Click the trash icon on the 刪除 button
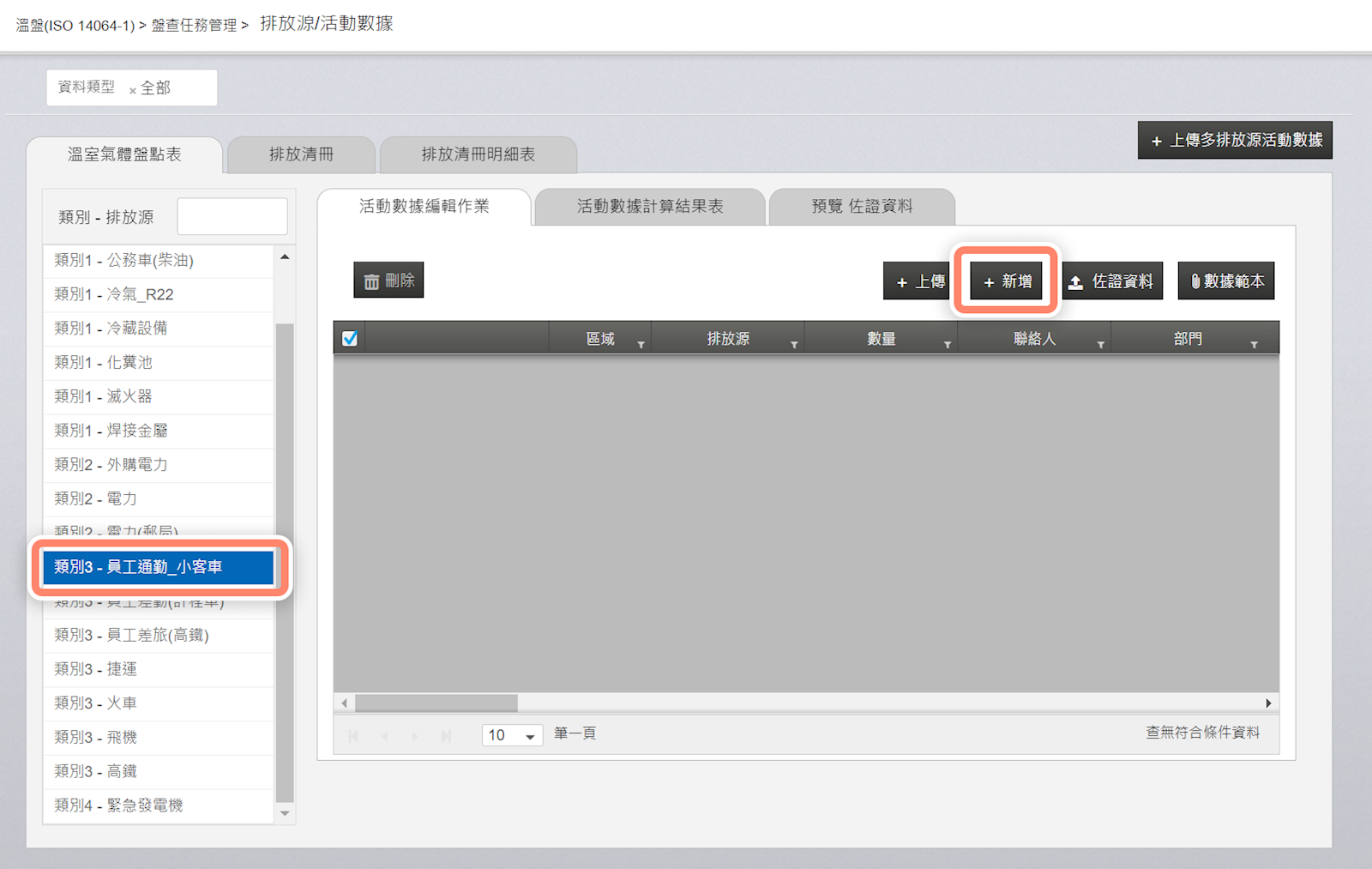1372x869 pixels. click(x=371, y=281)
